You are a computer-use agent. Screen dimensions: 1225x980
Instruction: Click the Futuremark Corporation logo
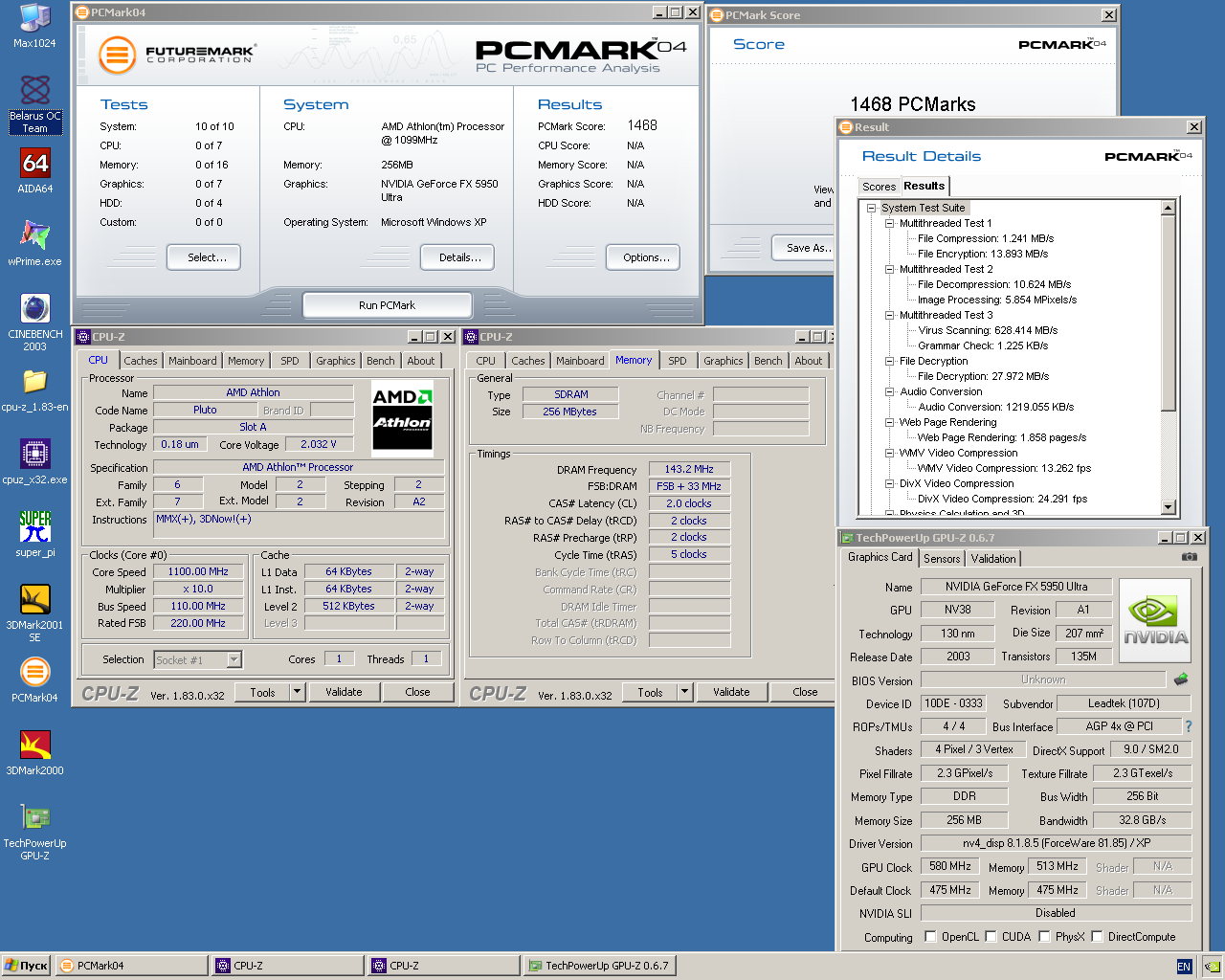point(178,55)
